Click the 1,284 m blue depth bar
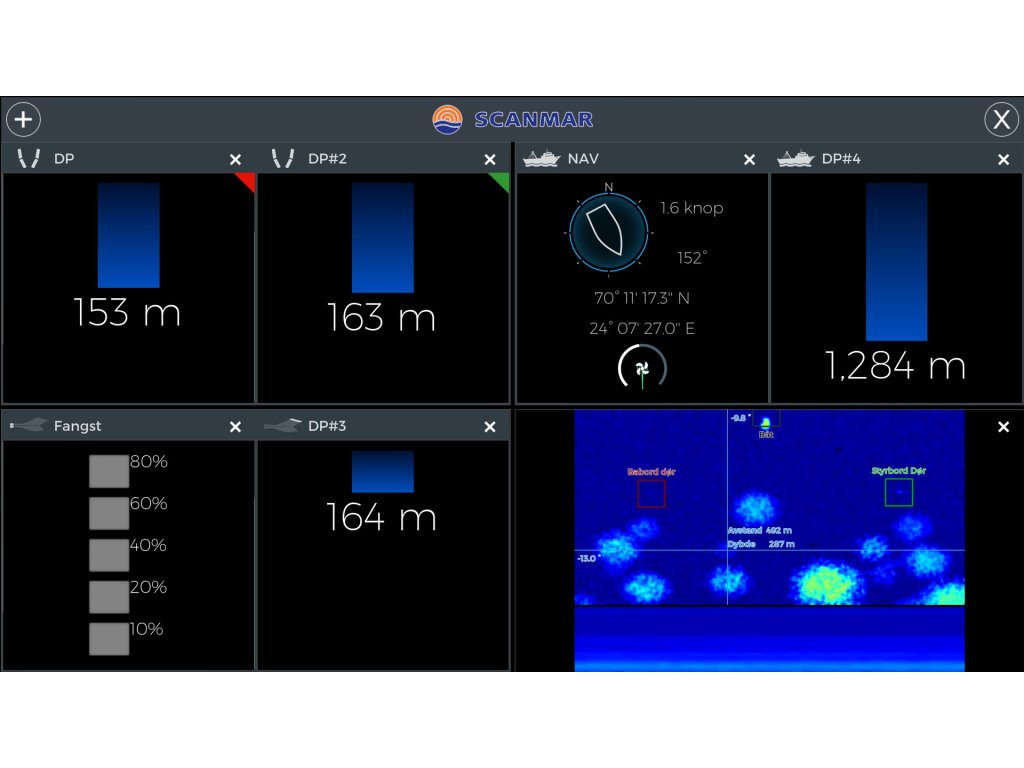The image size is (1024, 768). point(896,262)
